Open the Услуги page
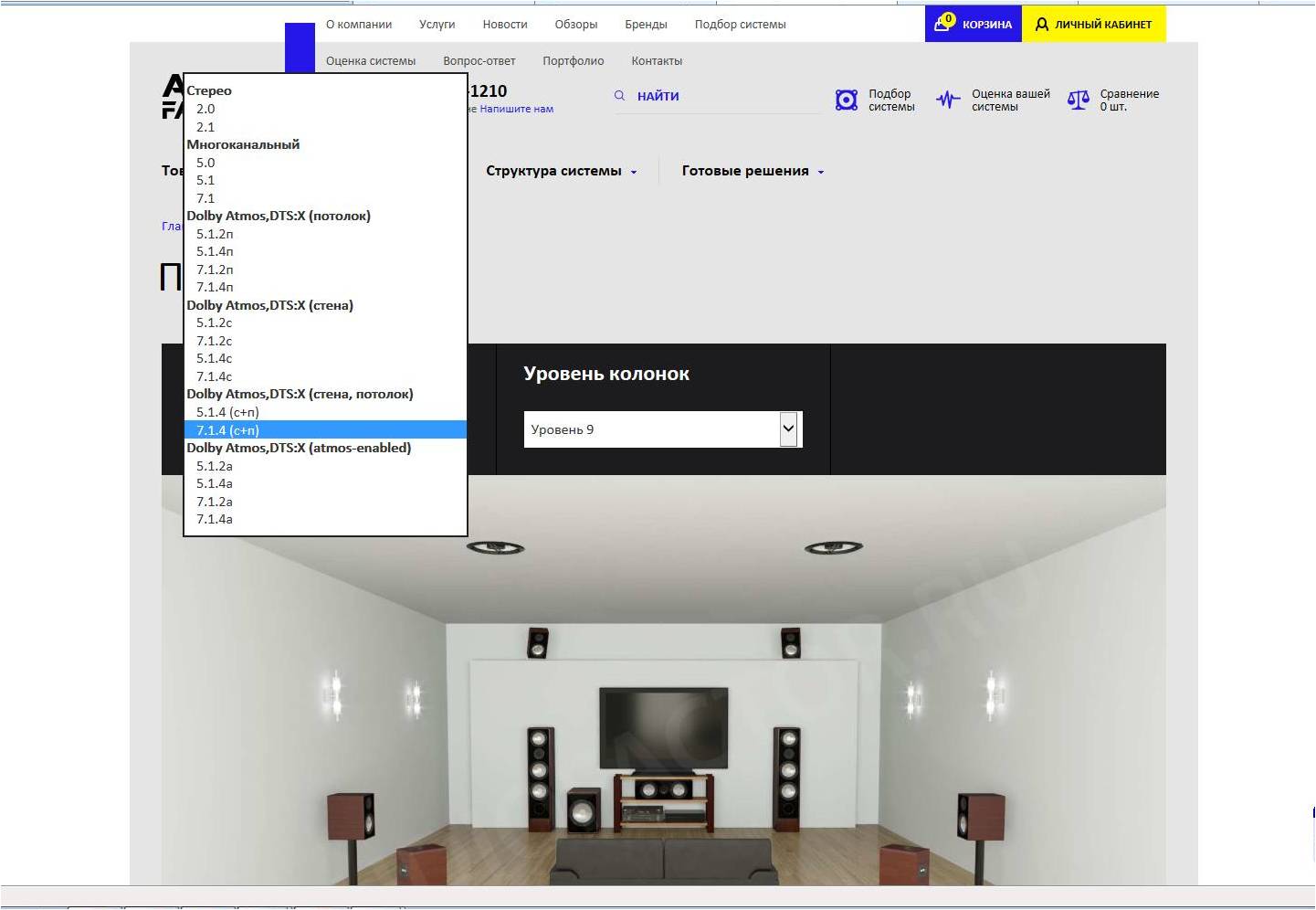Viewport: 1316px width, 910px height. [x=437, y=25]
